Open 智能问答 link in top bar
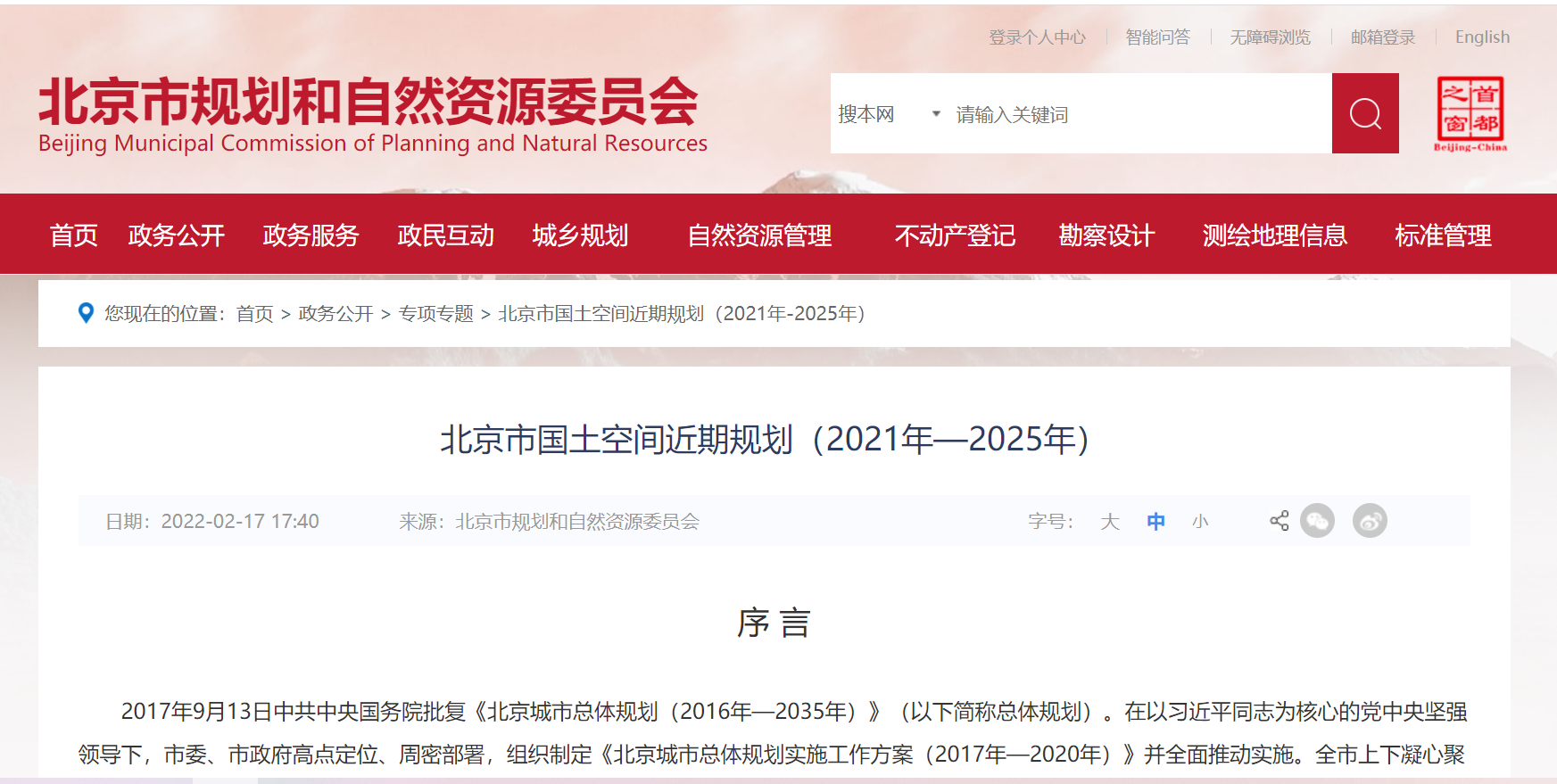The image size is (1557, 784). coord(1157,37)
